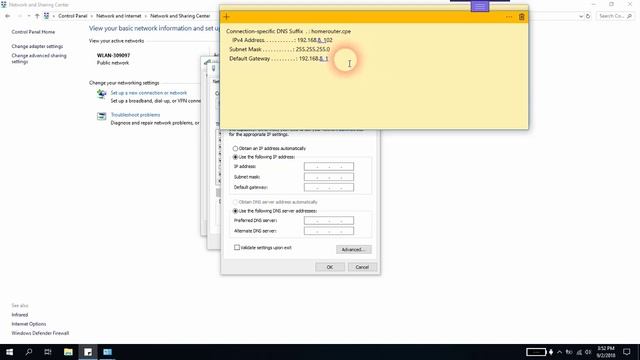Open Change adapter settings link
The height and width of the screenshot is (360, 640).
tap(37, 47)
